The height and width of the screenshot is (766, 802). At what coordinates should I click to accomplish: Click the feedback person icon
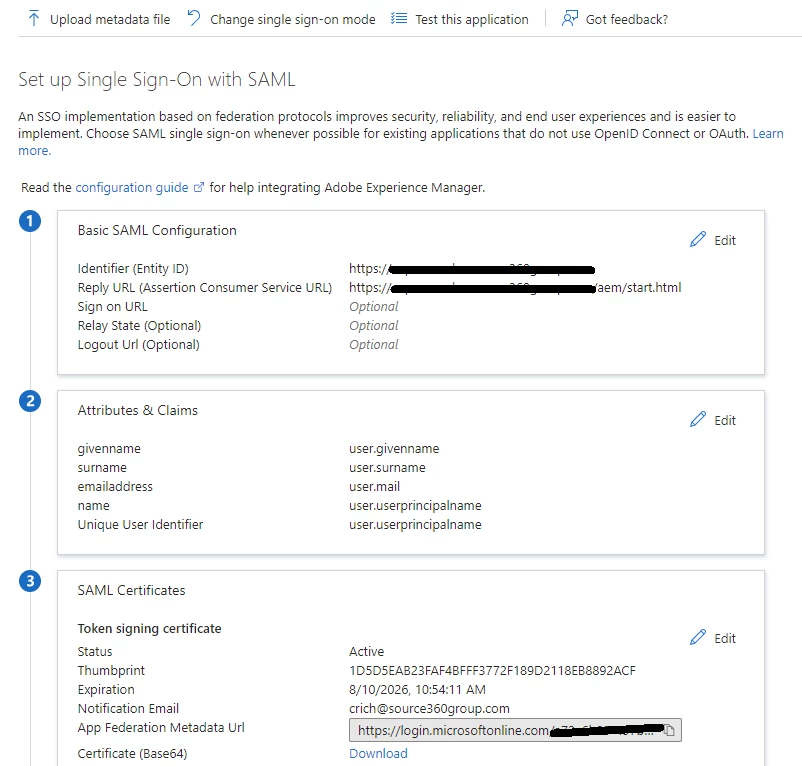[x=570, y=18]
